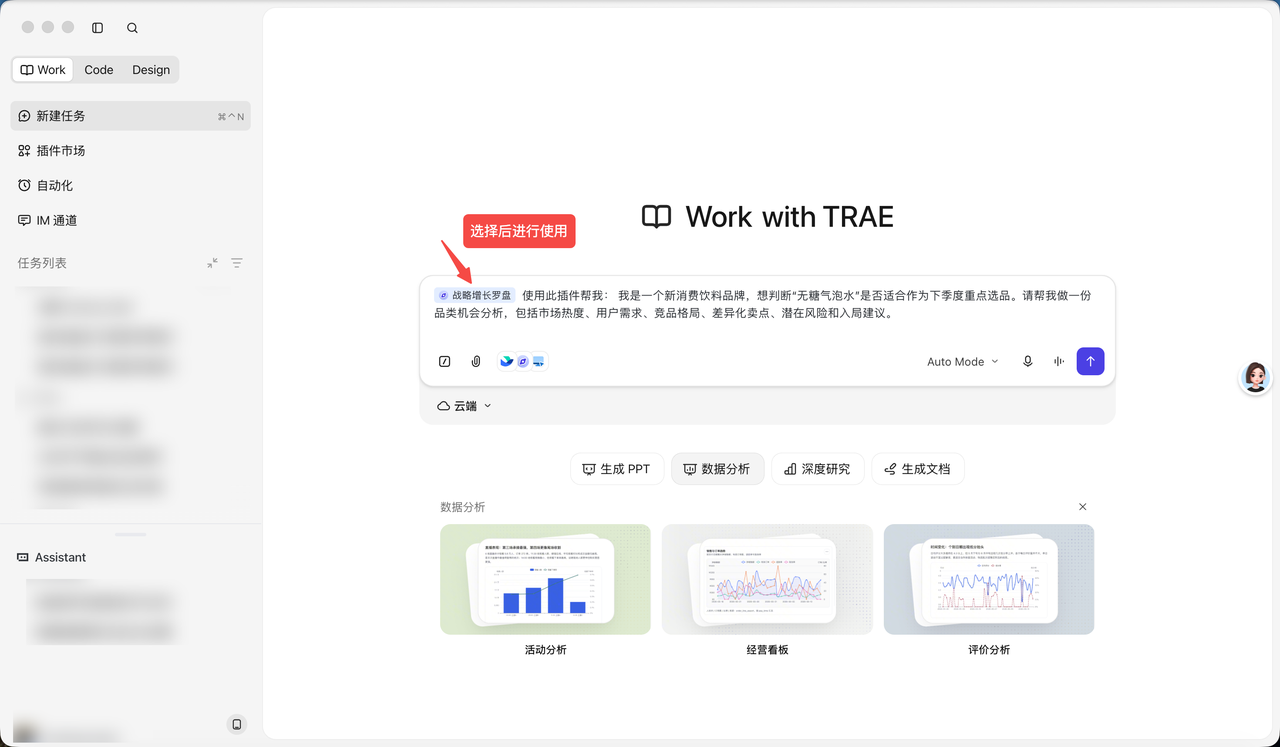
Task: Click the device icon at sidebar bottom
Action: pyautogui.click(x=236, y=724)
